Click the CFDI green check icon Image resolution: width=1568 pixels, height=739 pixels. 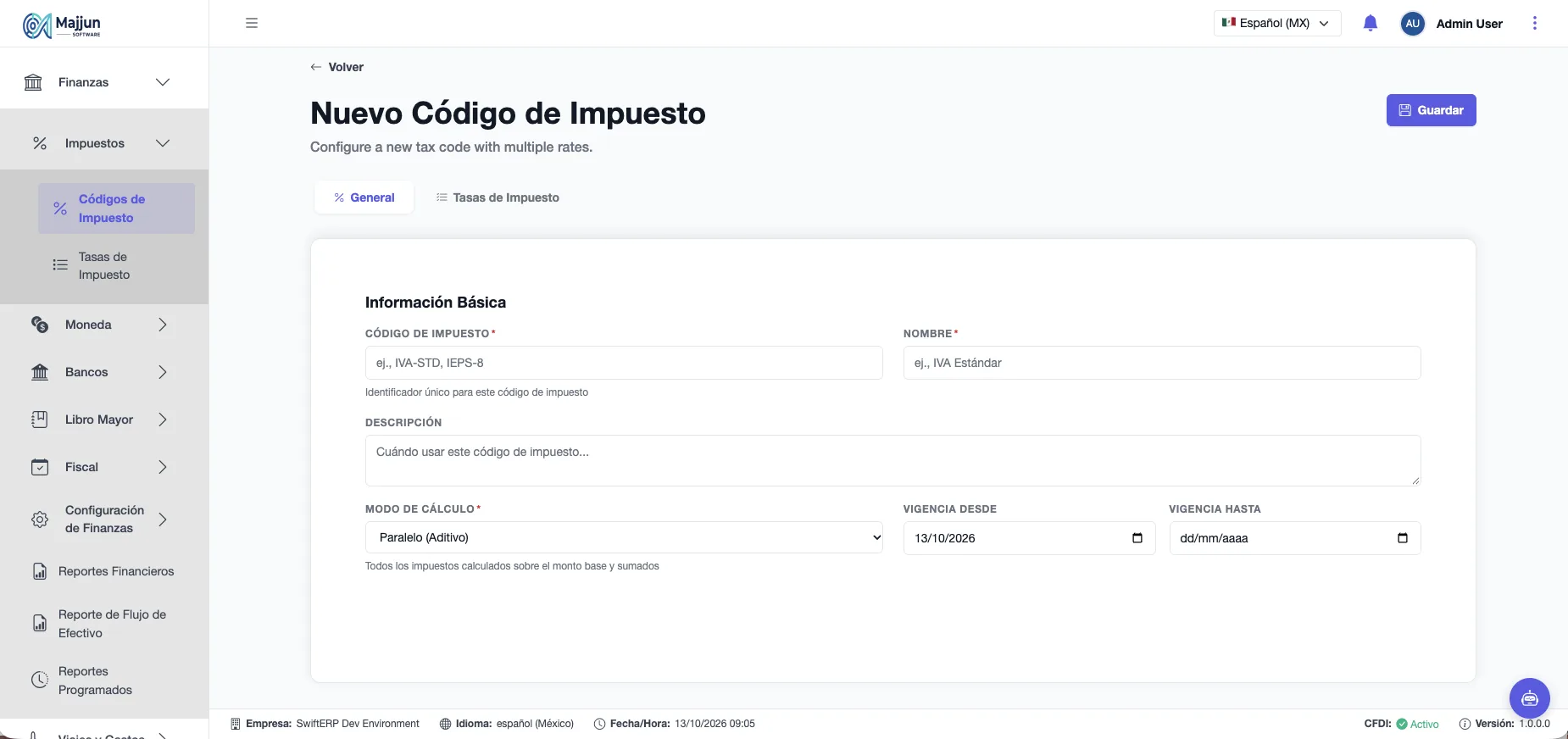click(x=1402, y=724)
